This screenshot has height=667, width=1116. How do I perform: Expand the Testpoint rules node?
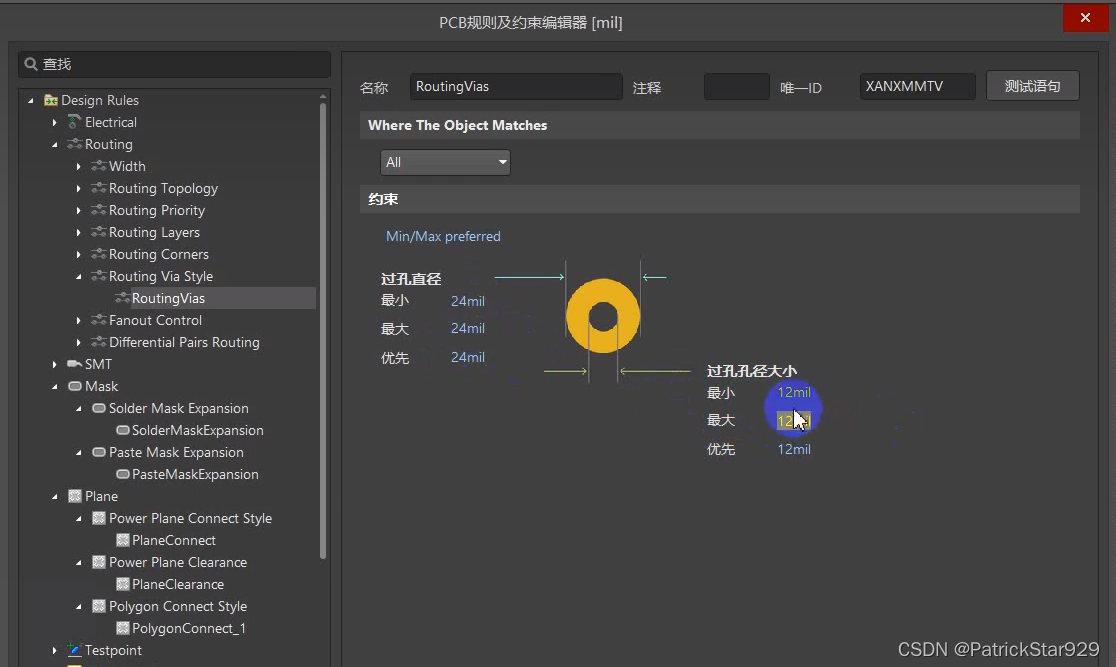(x=55, y=650)
